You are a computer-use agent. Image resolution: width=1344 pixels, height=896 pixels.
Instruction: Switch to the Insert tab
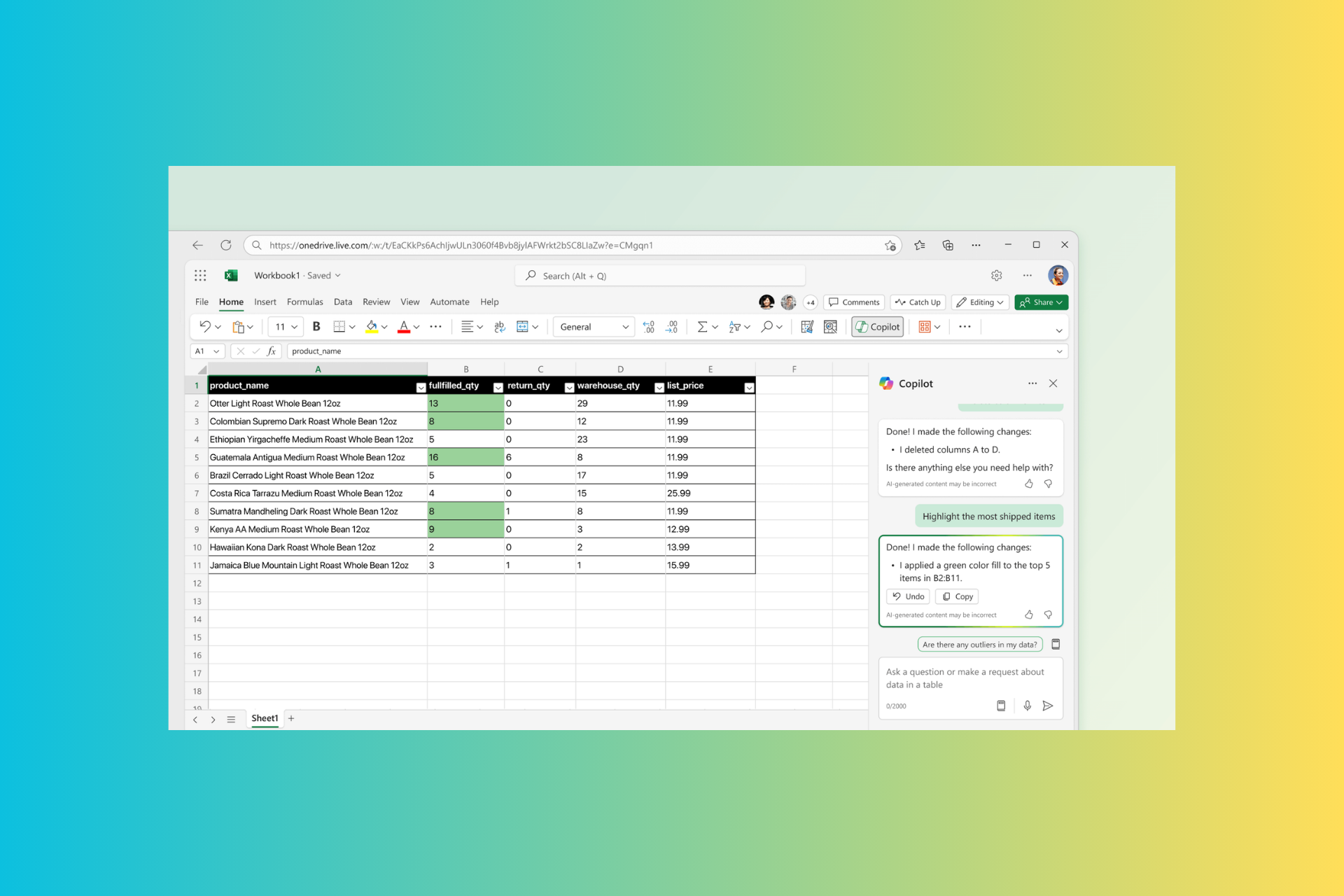click(x=265, y=302)
